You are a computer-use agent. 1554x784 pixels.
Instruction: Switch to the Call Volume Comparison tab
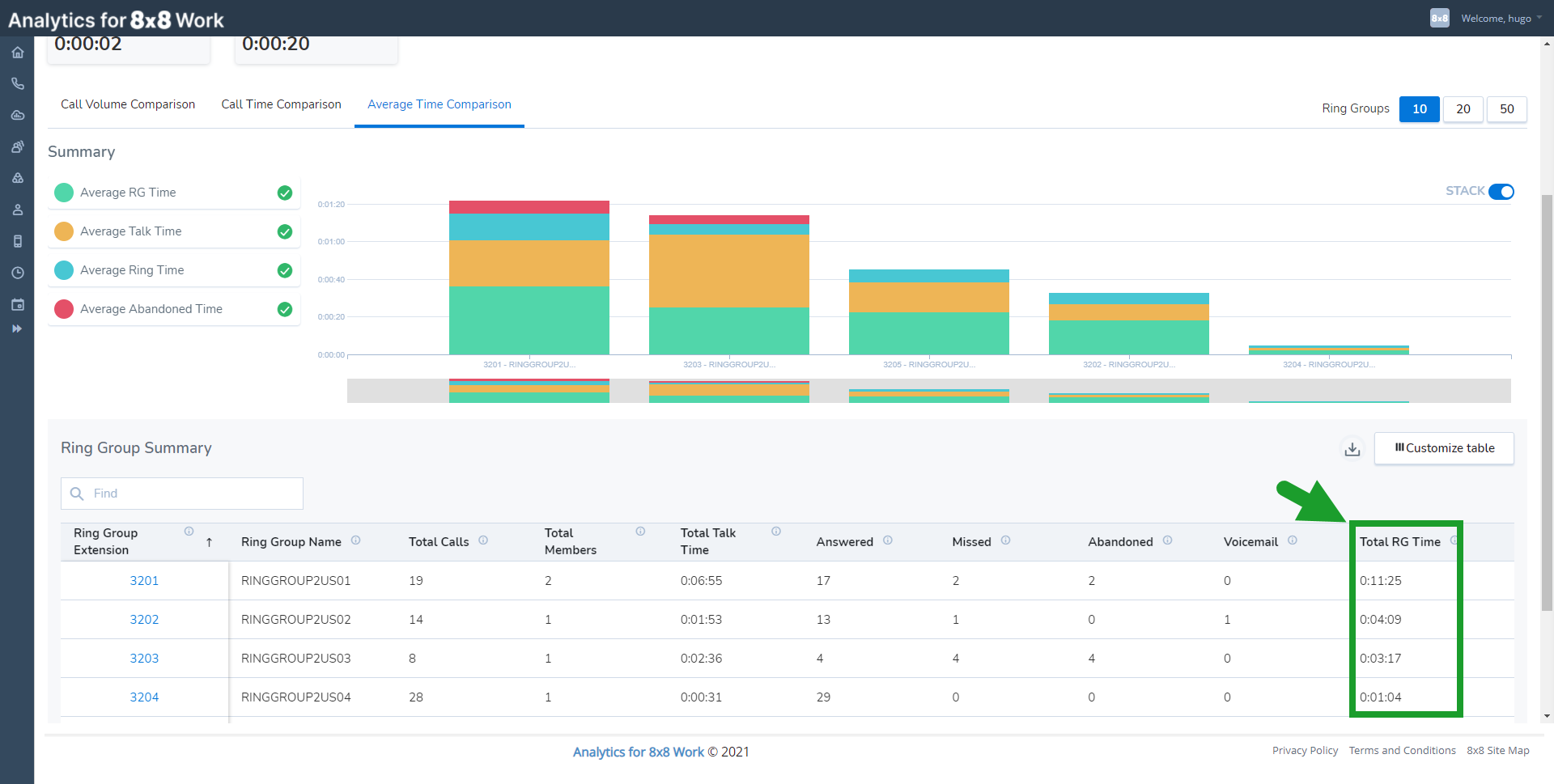point(127,104)
